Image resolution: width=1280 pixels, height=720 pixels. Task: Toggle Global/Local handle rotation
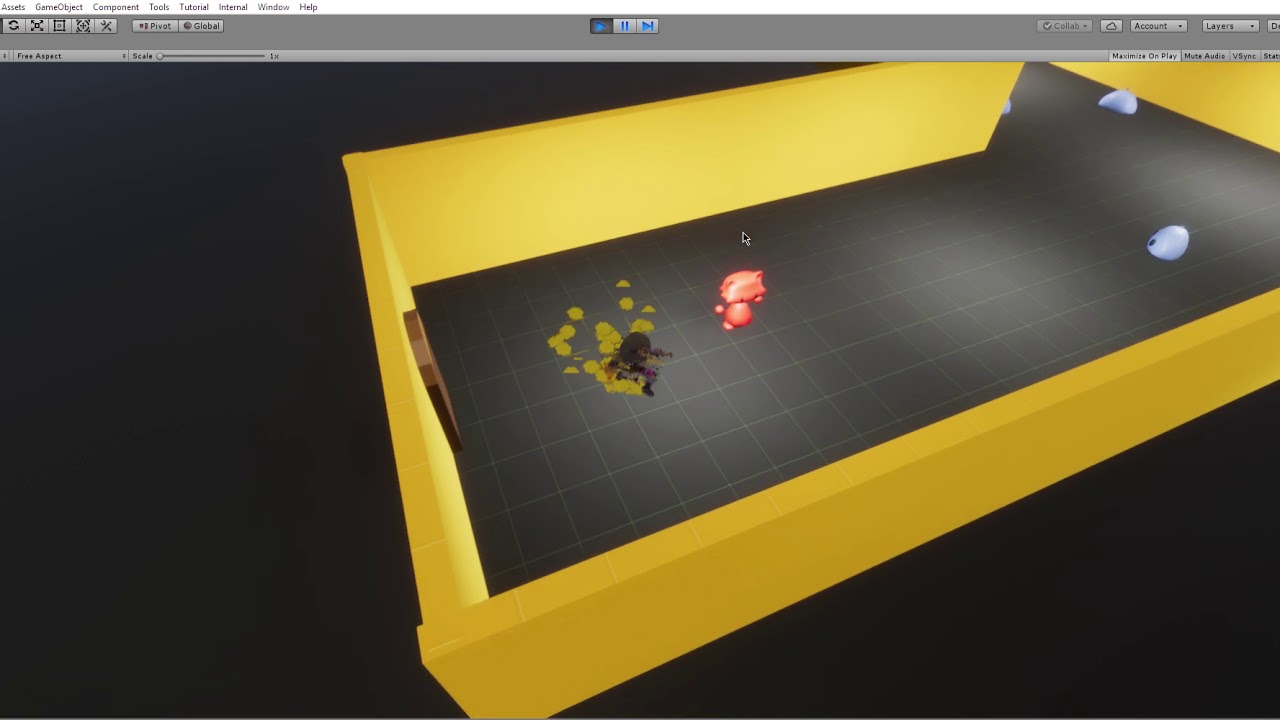201,26
